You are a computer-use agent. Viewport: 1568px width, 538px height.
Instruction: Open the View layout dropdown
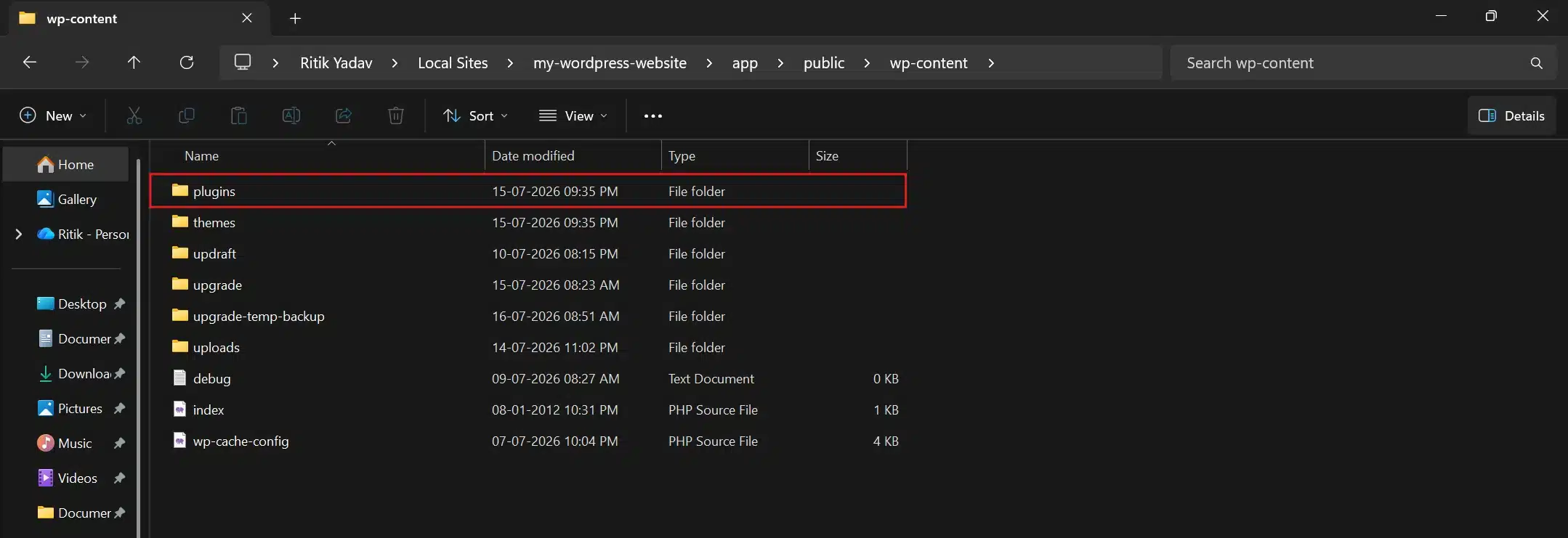[x=573, y=115]
